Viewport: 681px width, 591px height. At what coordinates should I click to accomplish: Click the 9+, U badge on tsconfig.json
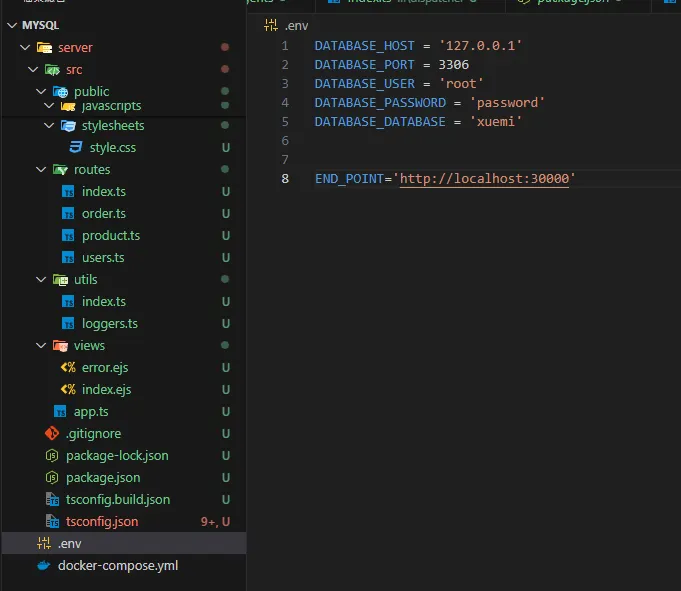pos(215,522)
